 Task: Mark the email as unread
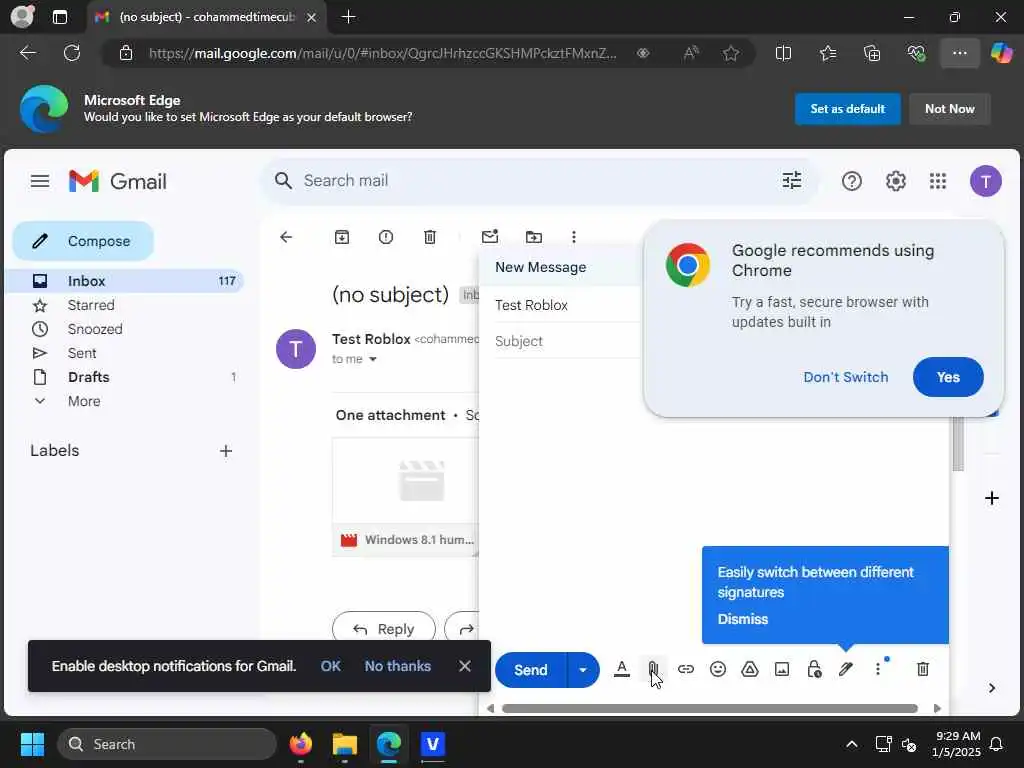click(x=490, y=236)
